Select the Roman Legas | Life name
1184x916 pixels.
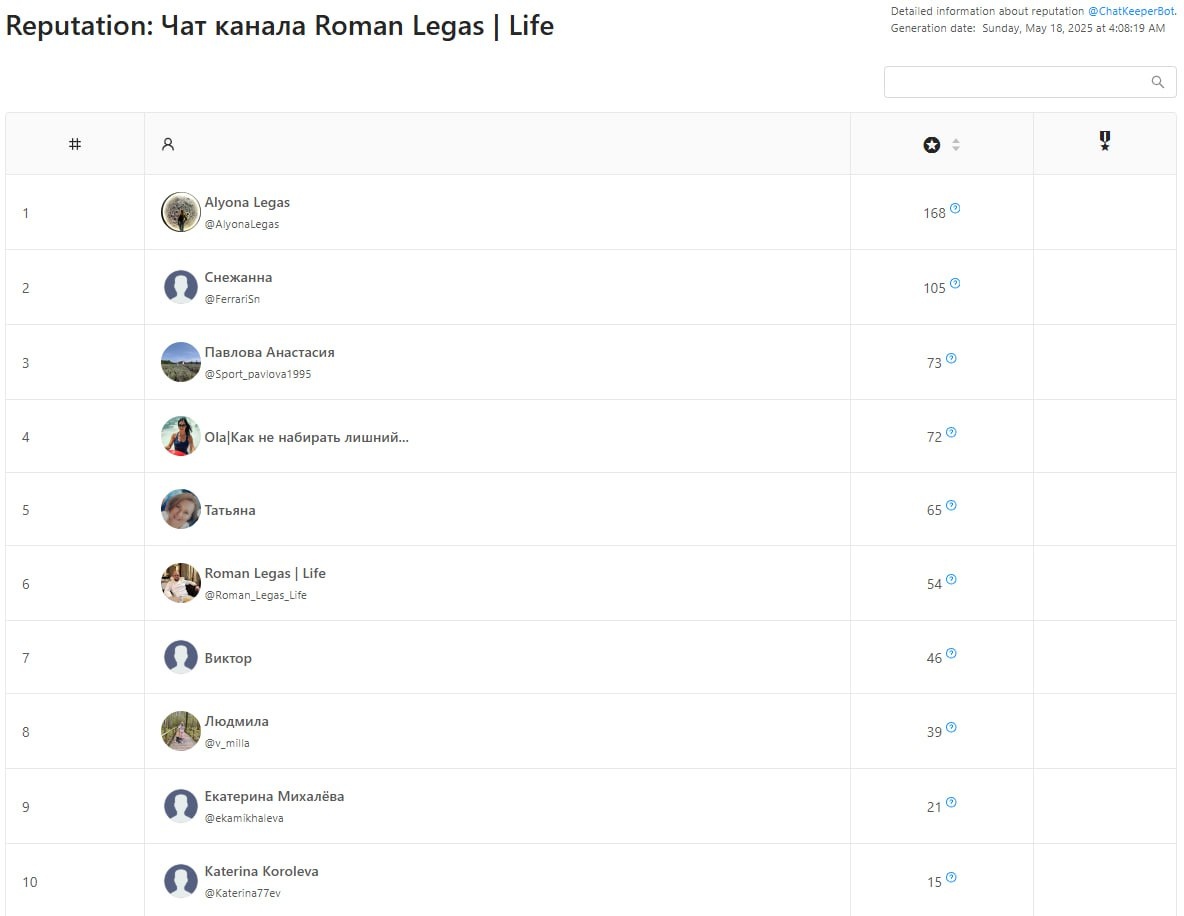coord(265,573)
